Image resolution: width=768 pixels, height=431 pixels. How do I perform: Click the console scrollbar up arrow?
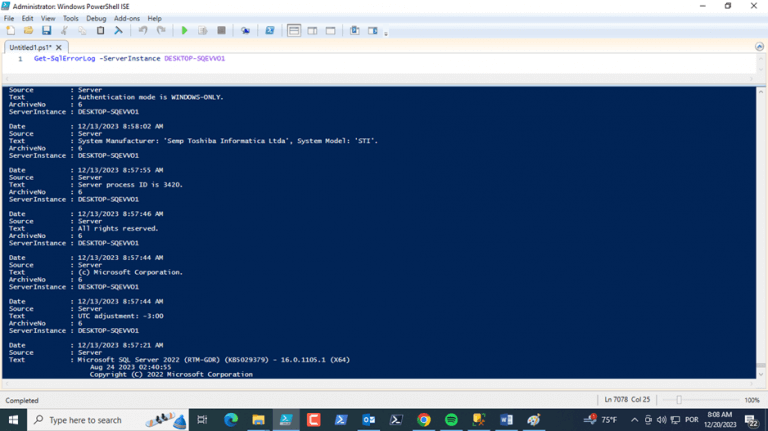coord(761,92)
